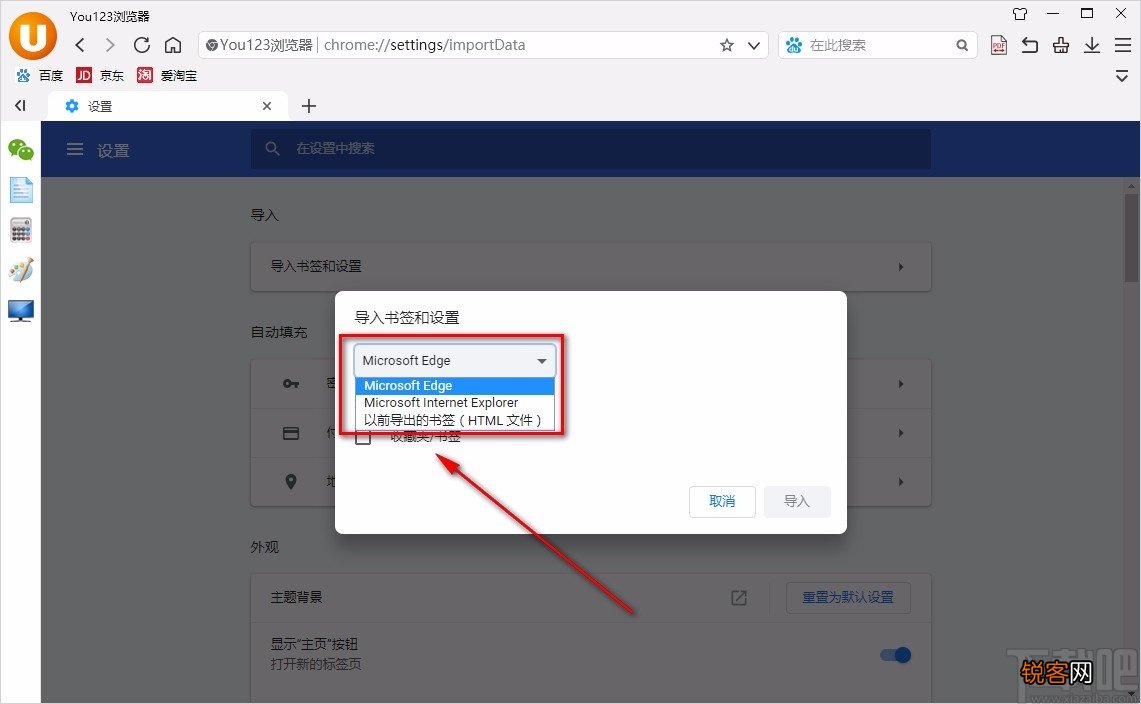Launch the calculator from the sidebar

[x=21, y=230]
